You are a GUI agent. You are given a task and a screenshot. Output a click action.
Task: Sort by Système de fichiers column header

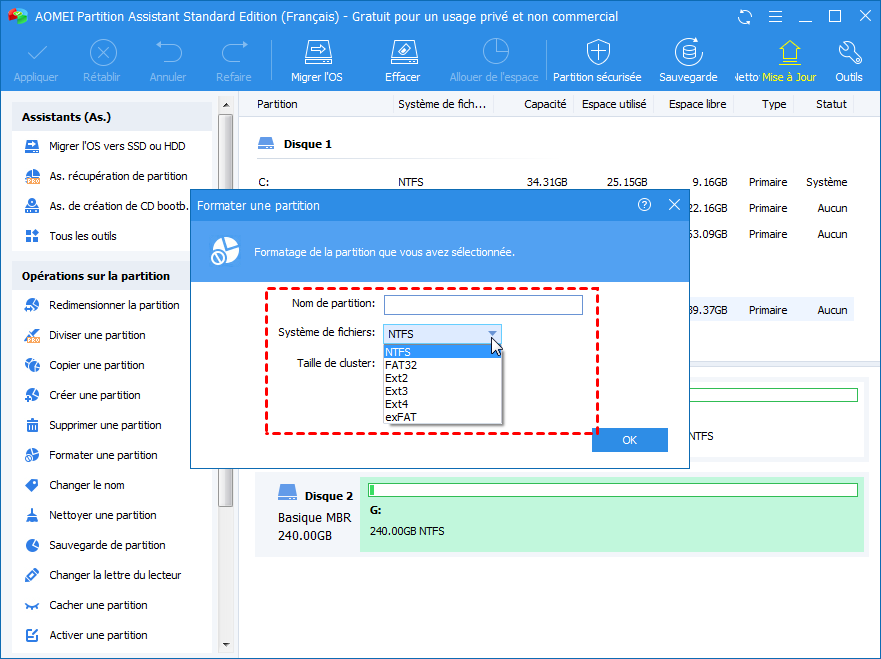tap(442, 104)
